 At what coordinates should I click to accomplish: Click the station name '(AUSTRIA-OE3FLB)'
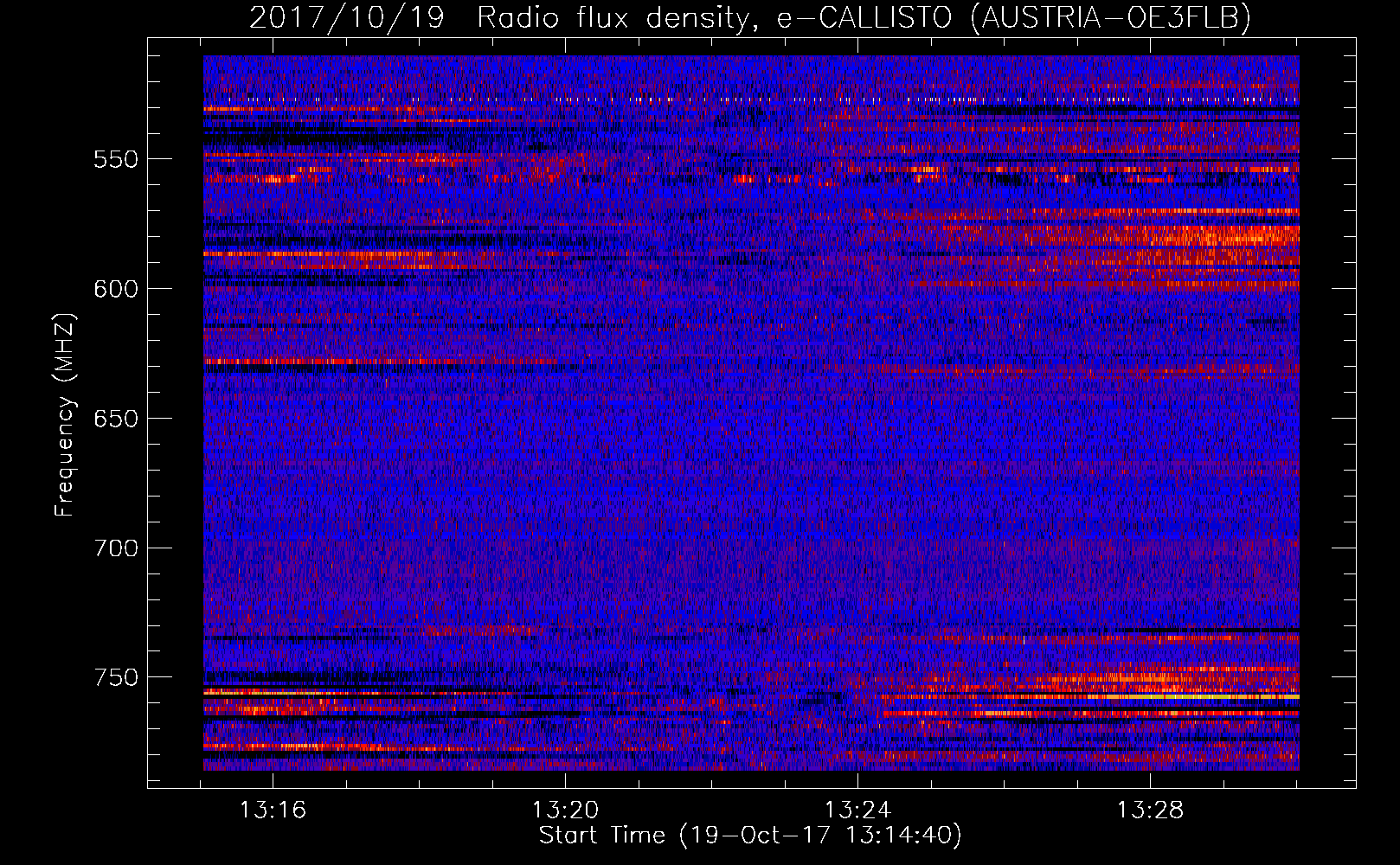1111,17
